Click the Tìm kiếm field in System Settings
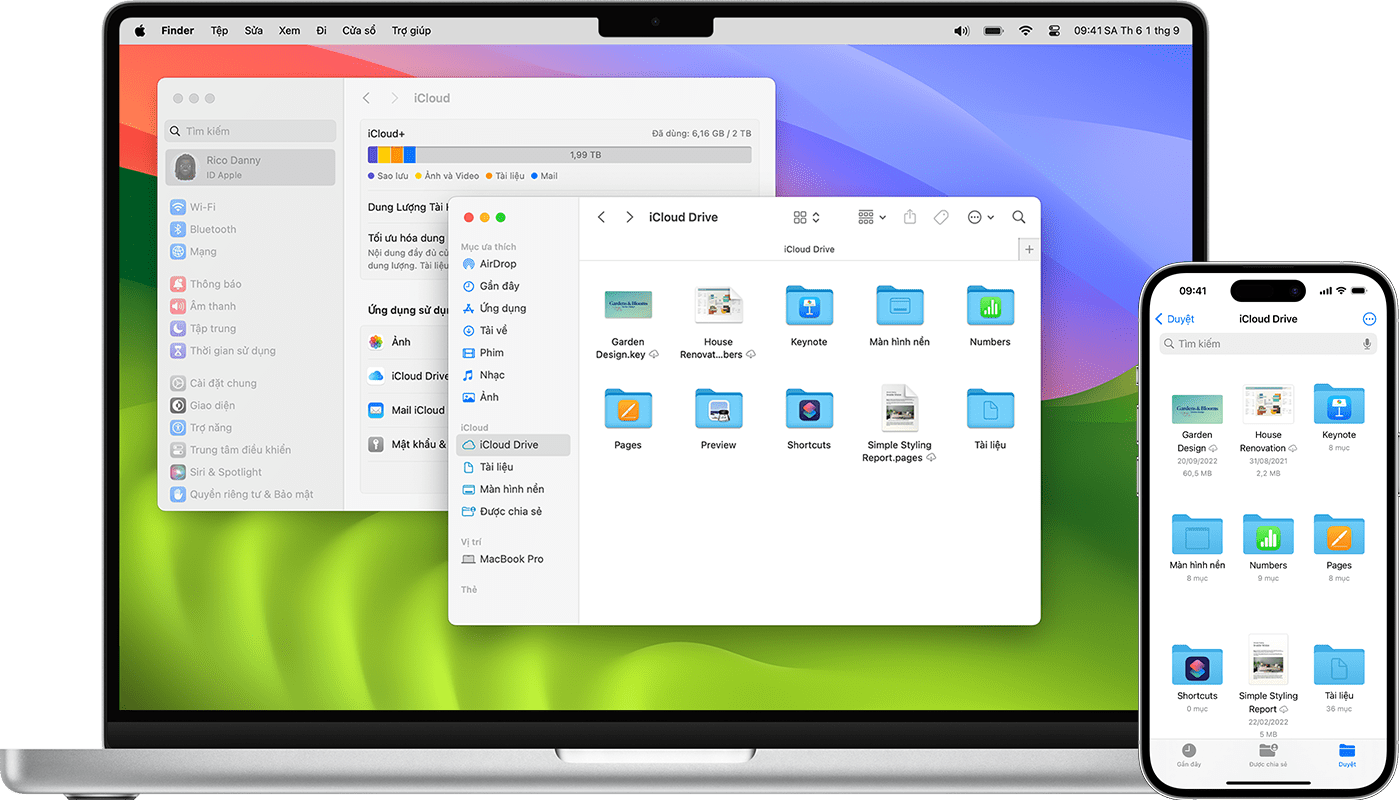The height and width of the screenshot is (800, 1400). pos(250,131)
